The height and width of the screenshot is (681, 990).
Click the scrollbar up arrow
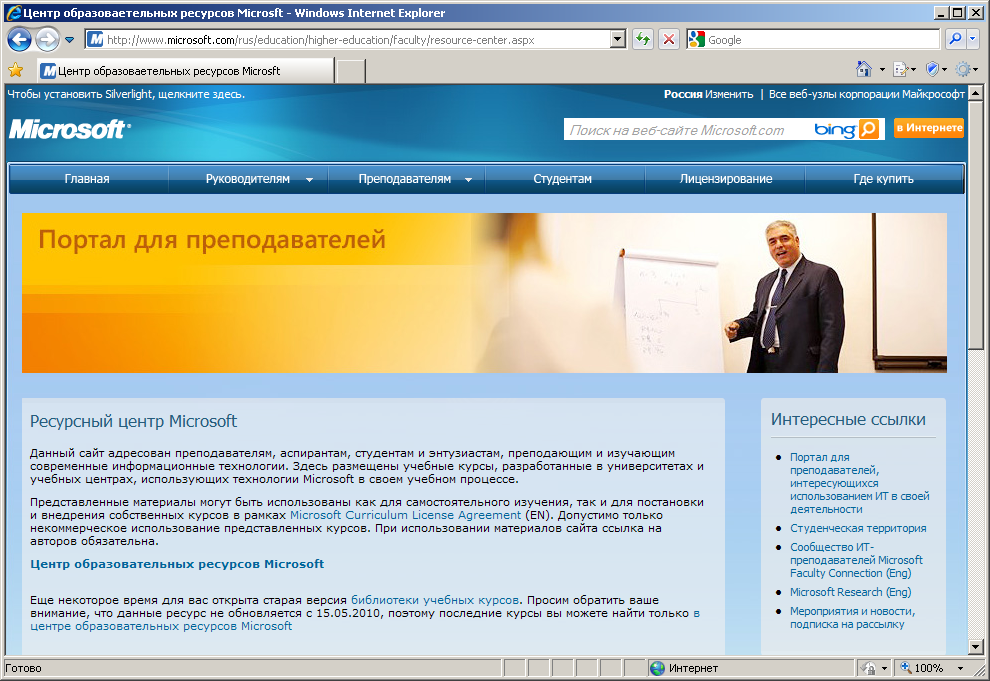click(x=975, y=93)
